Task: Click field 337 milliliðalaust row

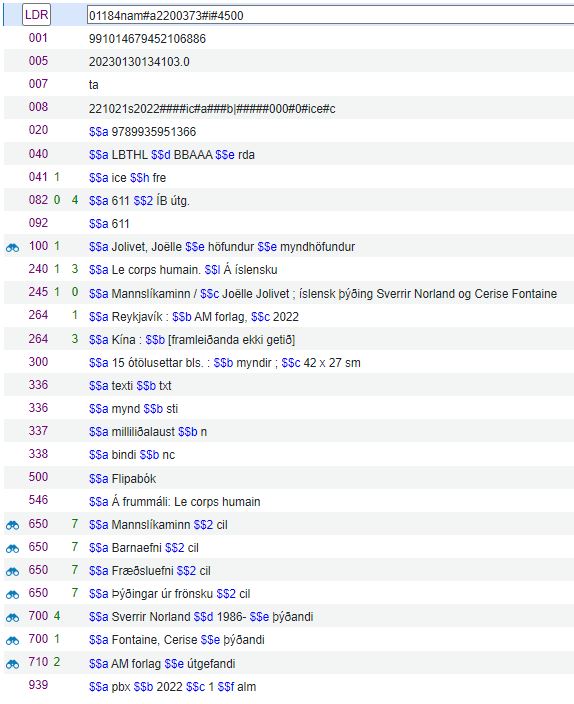Action: coord(148,432)
